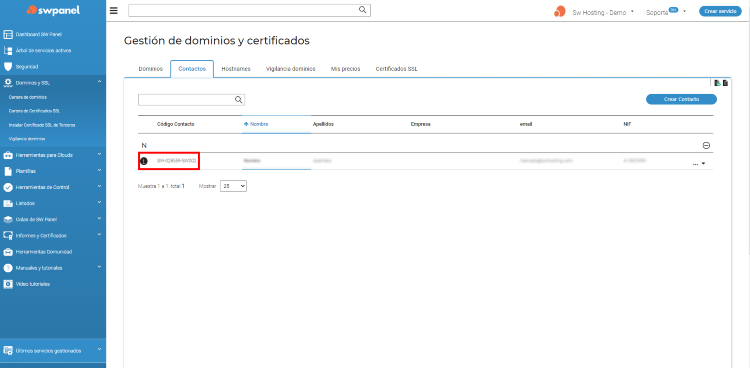
Task: Click the Manuales y tutoriales question icon
Action: pyautogui.click(x=7, y=268)
